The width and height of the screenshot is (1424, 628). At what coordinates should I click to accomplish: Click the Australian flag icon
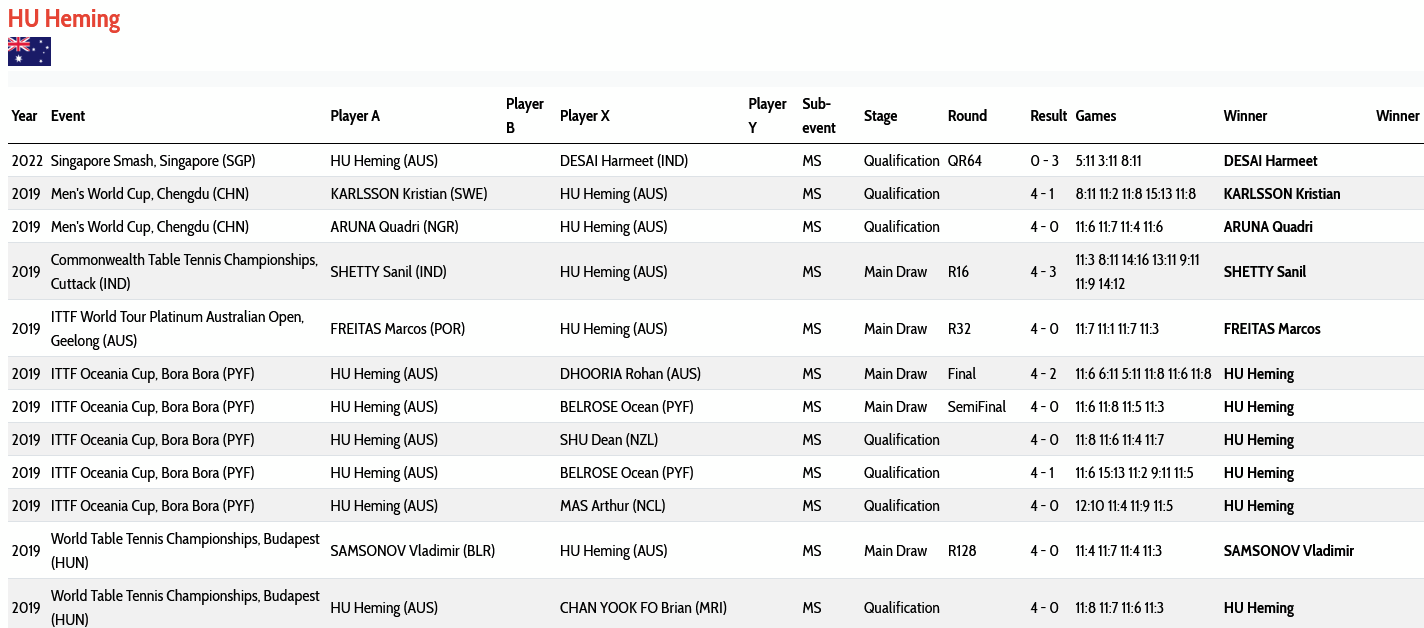point(29,51)
